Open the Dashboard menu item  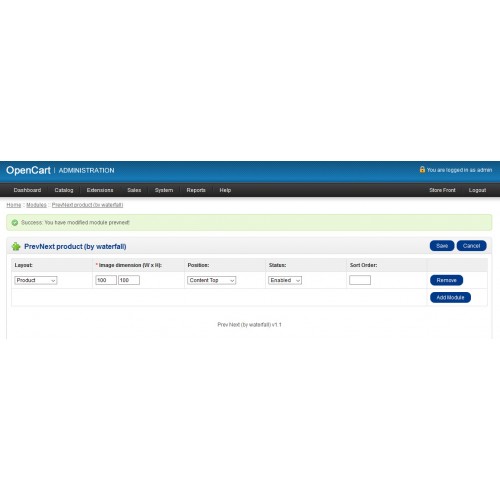(x=27, y=190)
